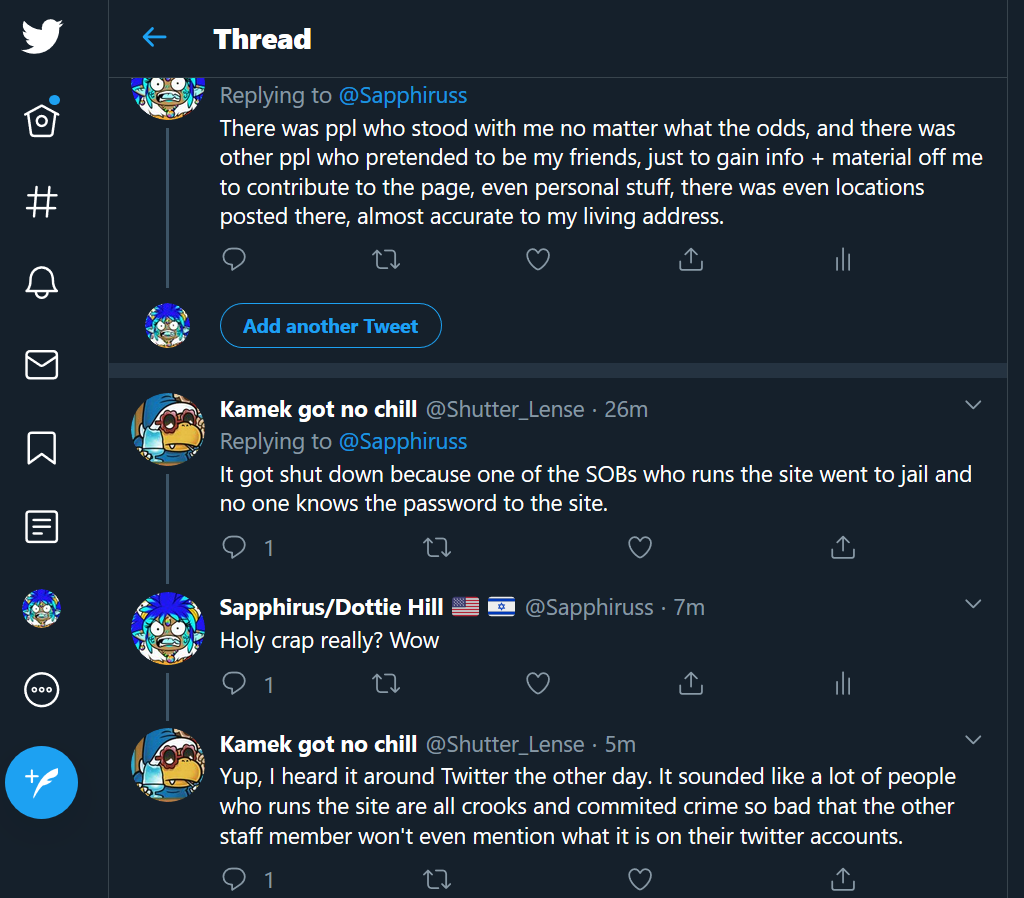
Task: Open @Sapphiruss link in Kamek's reply
Action: click(x=403, y=441)
